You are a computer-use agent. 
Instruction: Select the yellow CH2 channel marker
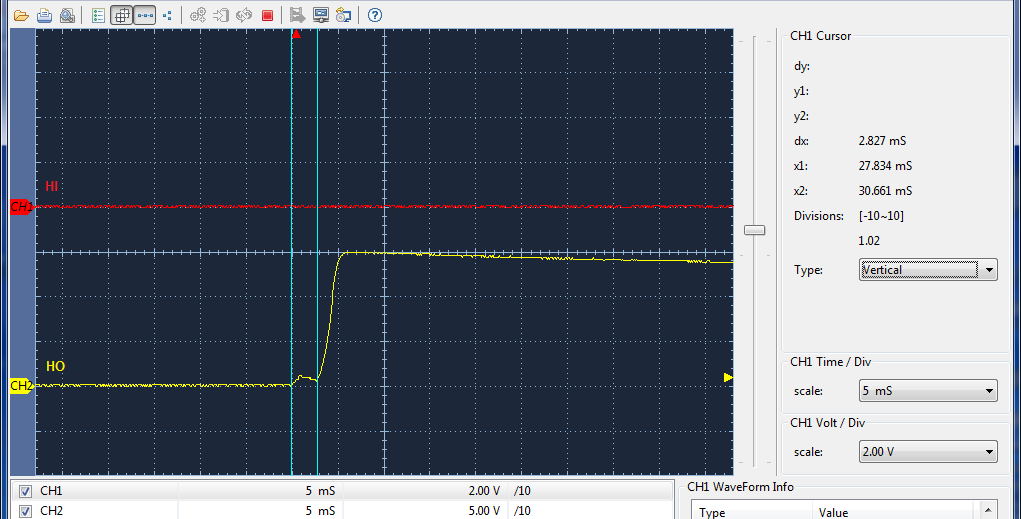[21, 386]
